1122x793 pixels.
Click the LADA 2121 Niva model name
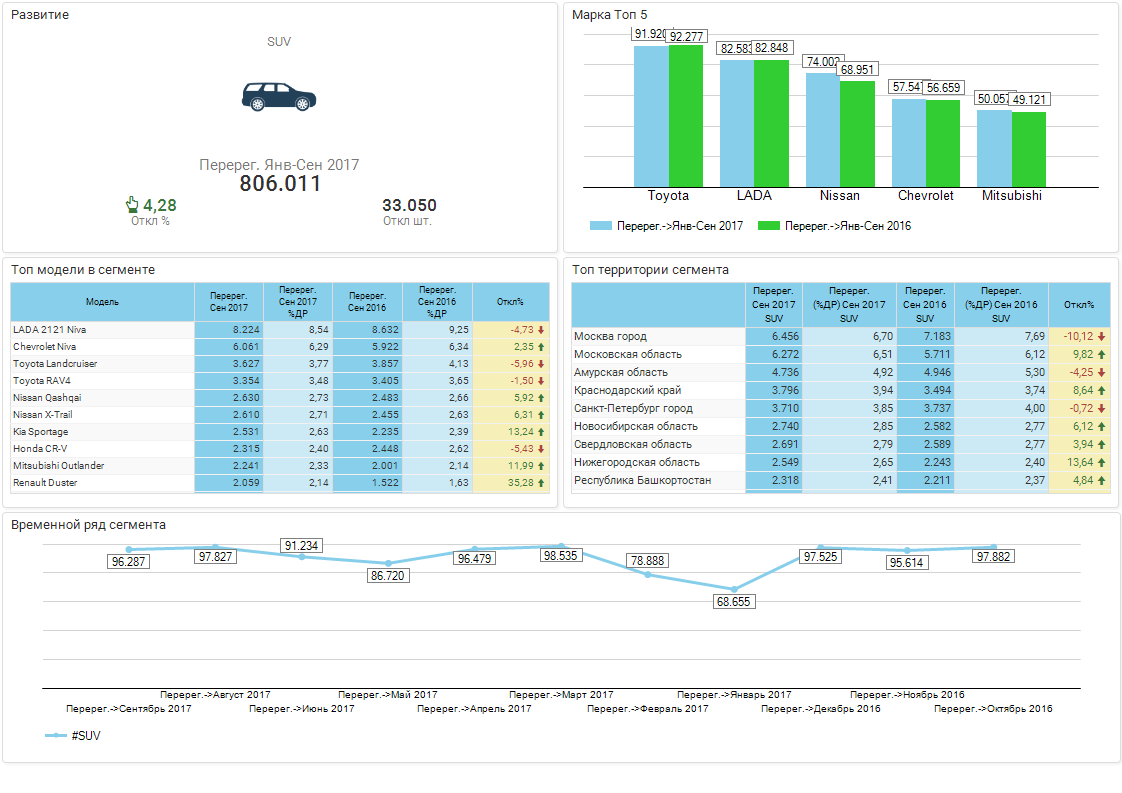point(49,330)
